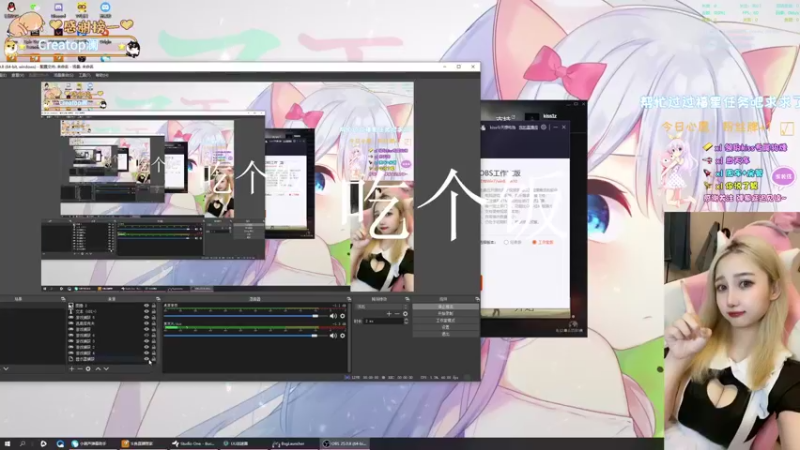Click the Studio Mode button
Image resolution: width=800 pixels, height=450 pixels.
pyautogui.click(x=445, y=320)
